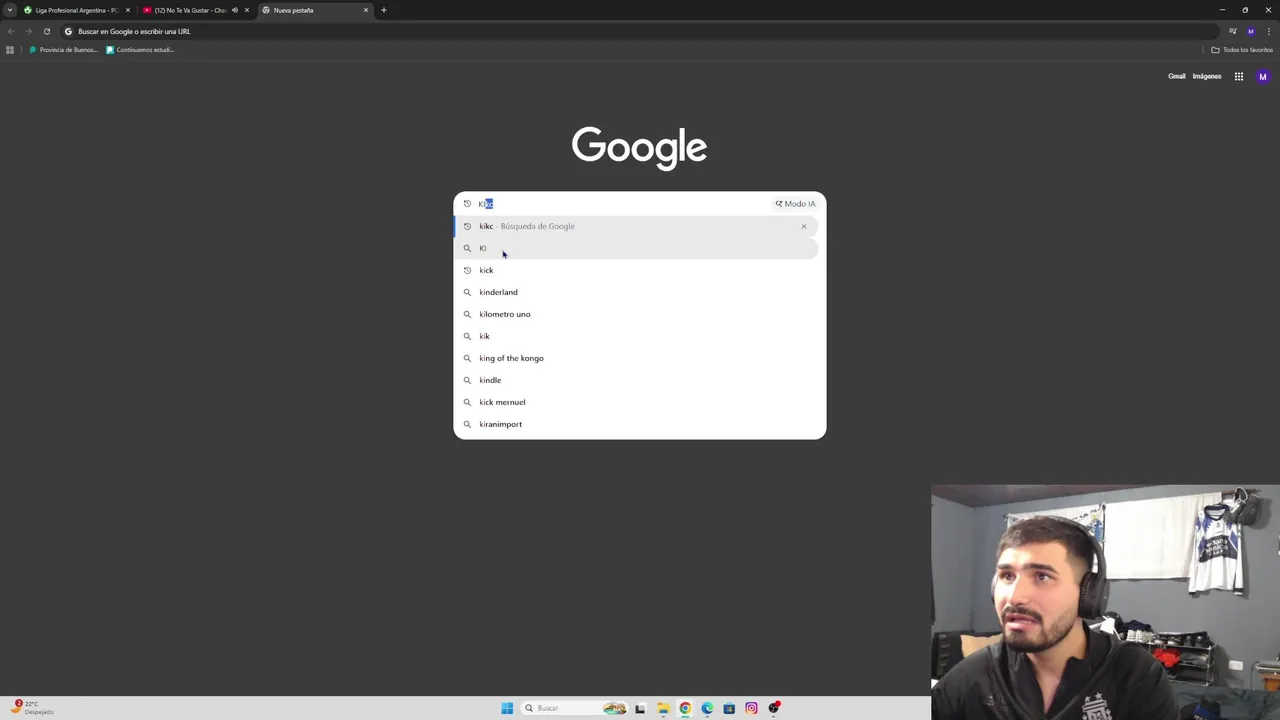Viewport: 1280px width, 720px height.
Task: Click the address bar URL field
Action: [640, 31]
